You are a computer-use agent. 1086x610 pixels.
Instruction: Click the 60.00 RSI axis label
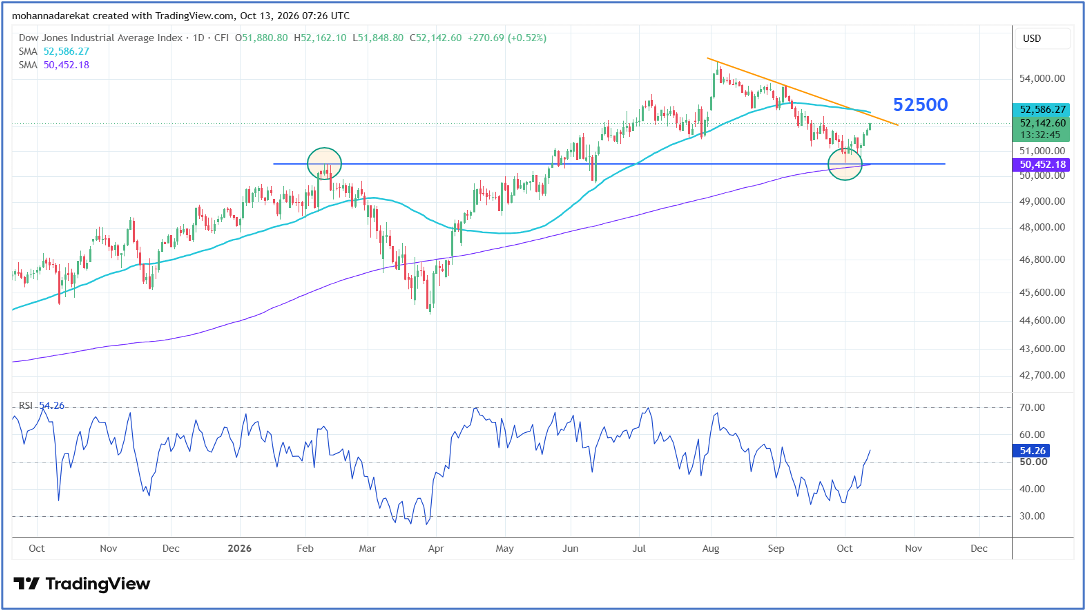(x=1032, y=435)
